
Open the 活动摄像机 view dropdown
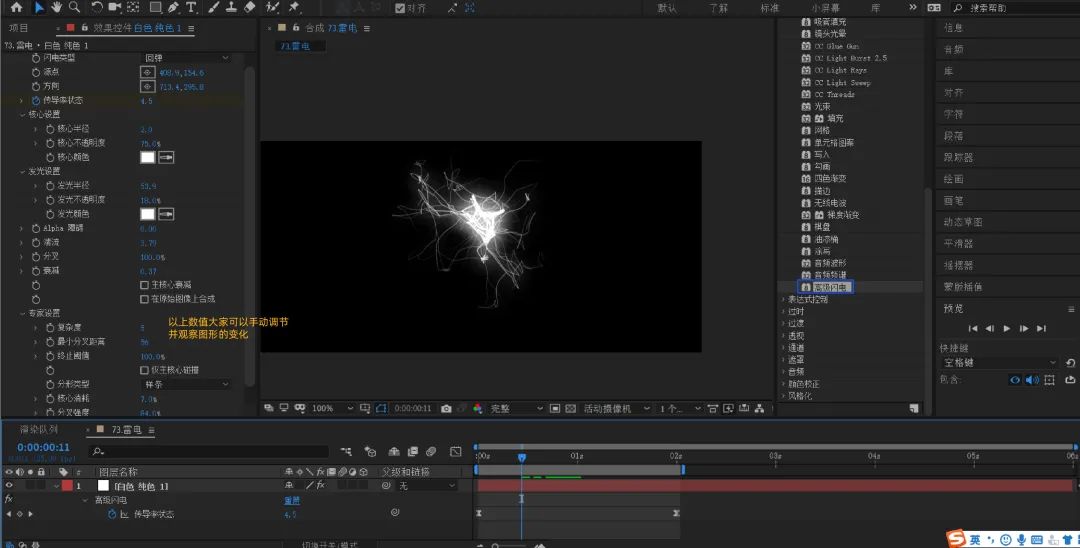pos(616,408)
